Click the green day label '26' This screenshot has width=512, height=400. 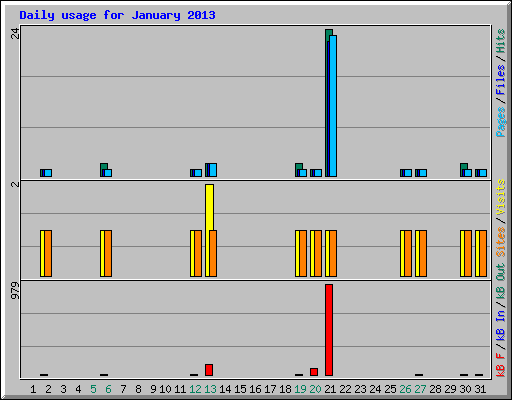(405, 389)
